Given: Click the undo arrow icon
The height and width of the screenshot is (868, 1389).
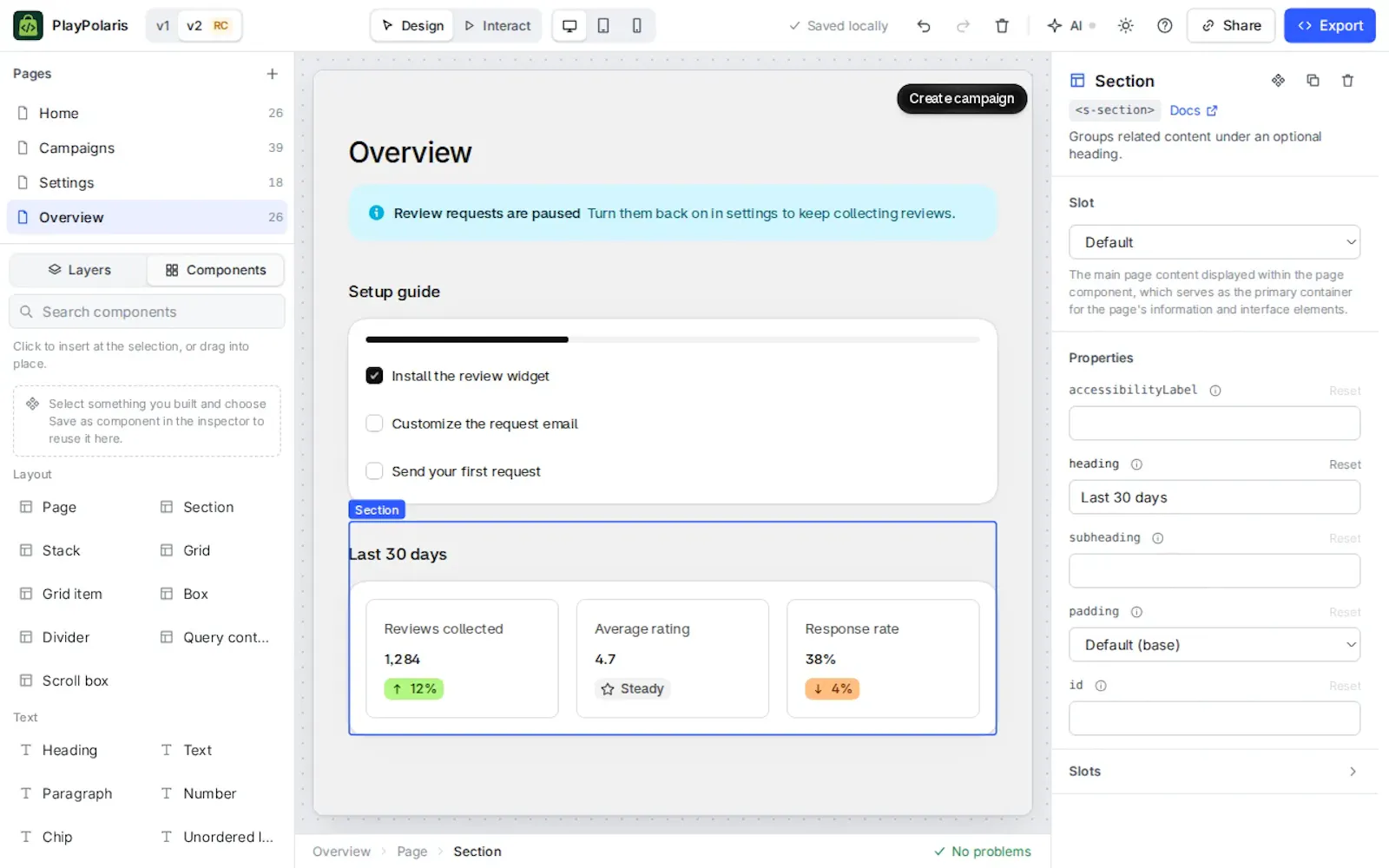Looking at the screenshot, I should [x=924, y=26].
